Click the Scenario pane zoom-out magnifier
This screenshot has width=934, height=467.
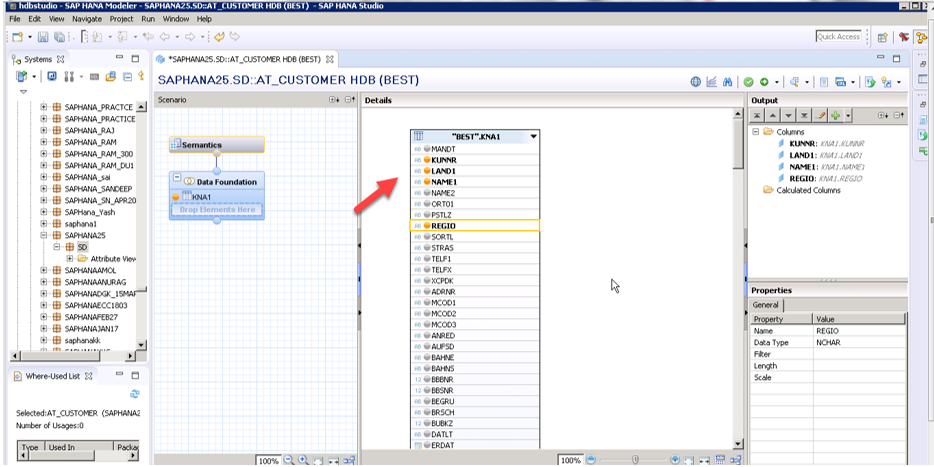point(289,460)
